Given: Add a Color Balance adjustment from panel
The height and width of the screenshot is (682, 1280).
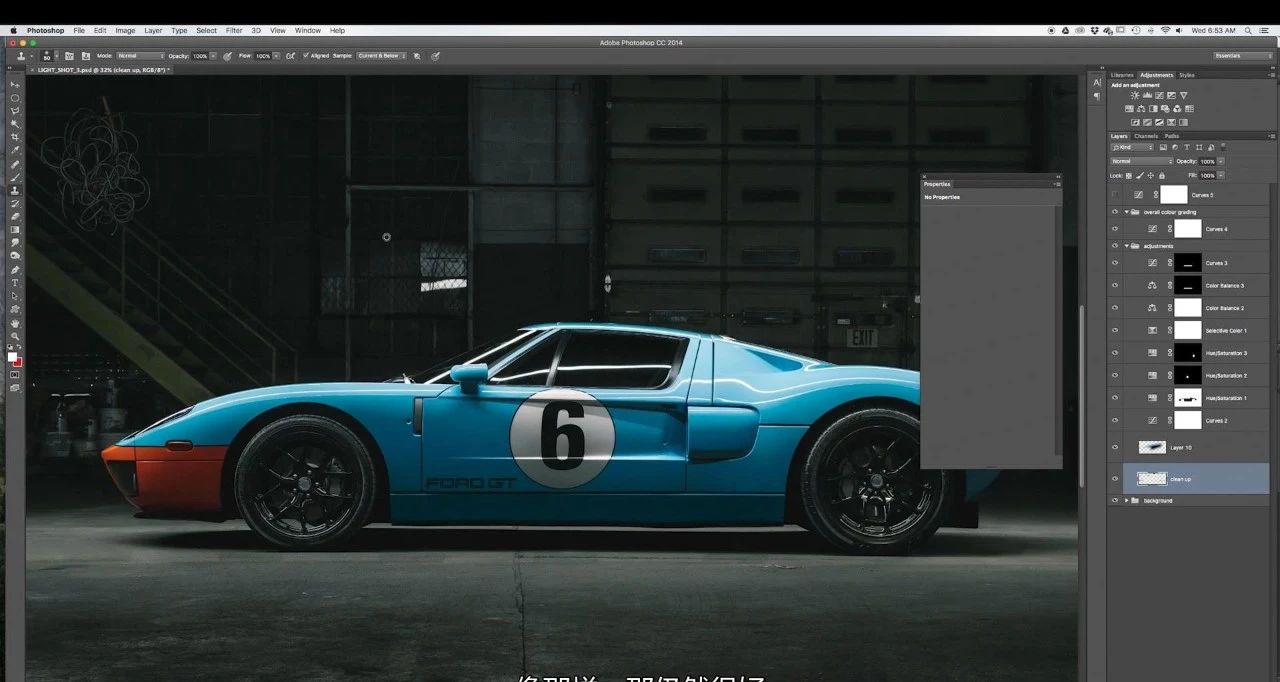Looking at the screenshot, I should pyautogui.click(x=1141, y=109).
